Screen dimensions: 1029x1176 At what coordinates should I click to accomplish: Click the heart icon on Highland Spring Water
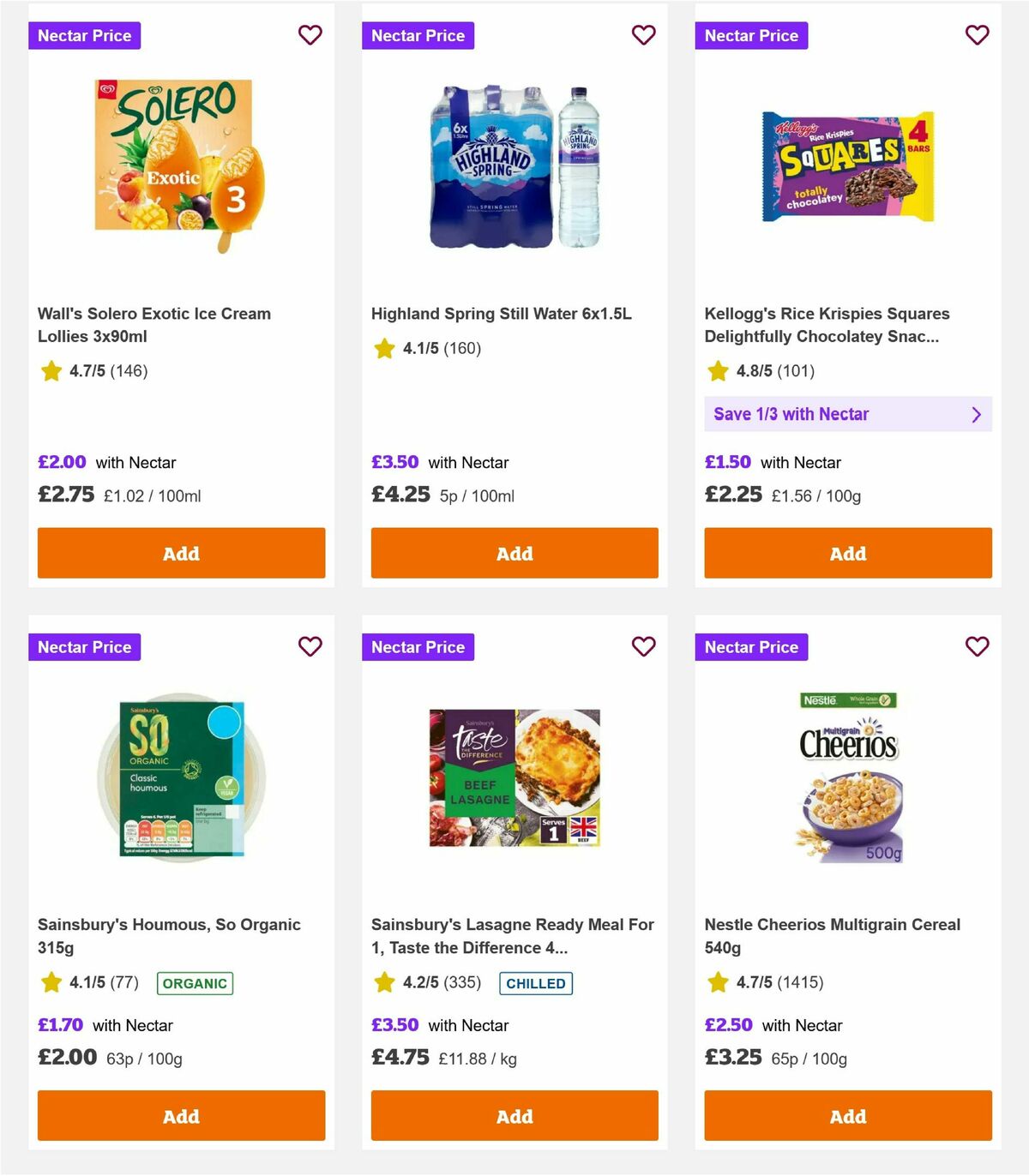click(644, 35)
